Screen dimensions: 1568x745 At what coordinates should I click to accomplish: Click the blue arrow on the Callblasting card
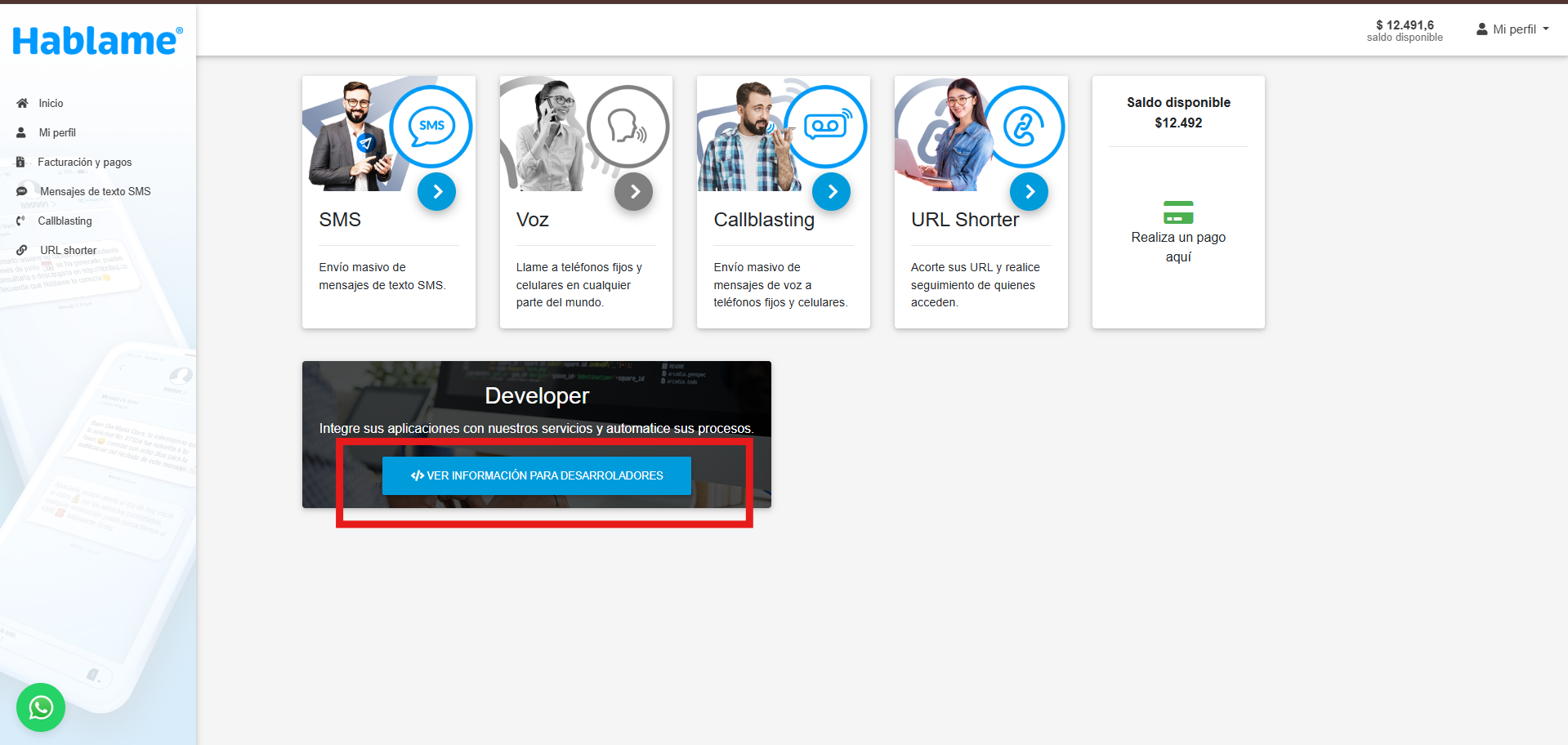tap(832, 192)
